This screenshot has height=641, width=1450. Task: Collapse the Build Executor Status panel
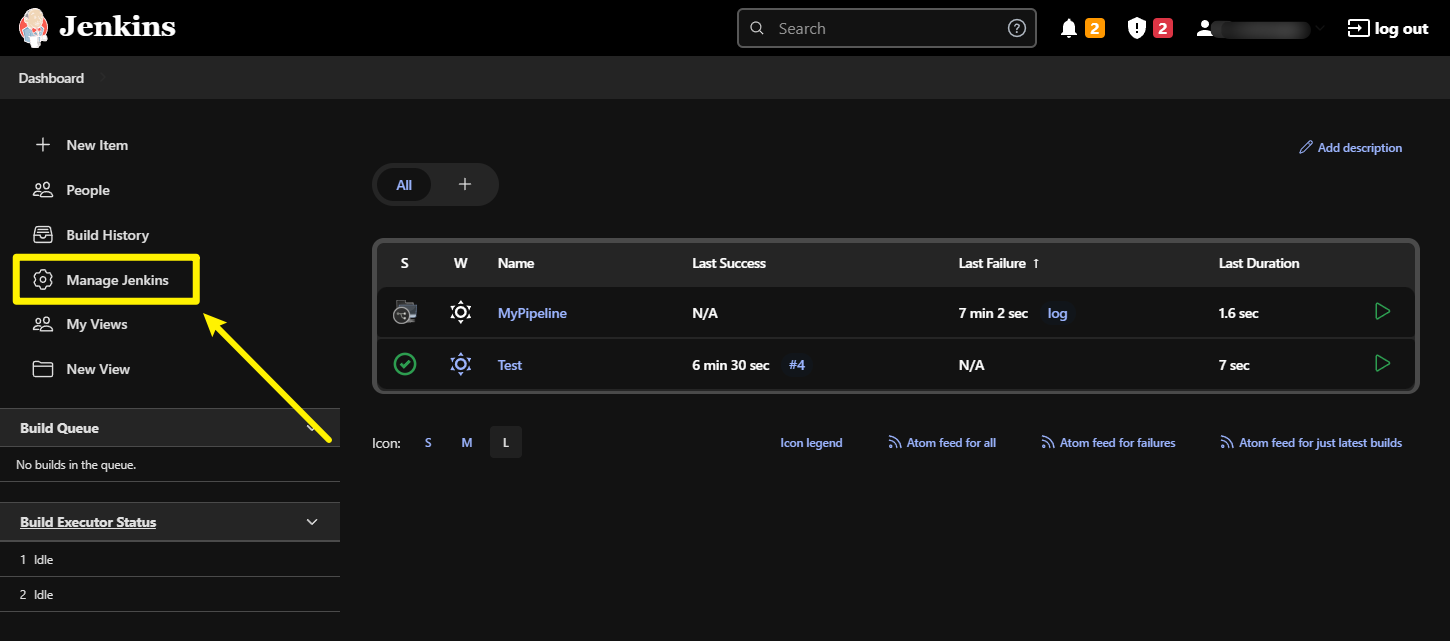pyautogui.click(x=312, y=522)
